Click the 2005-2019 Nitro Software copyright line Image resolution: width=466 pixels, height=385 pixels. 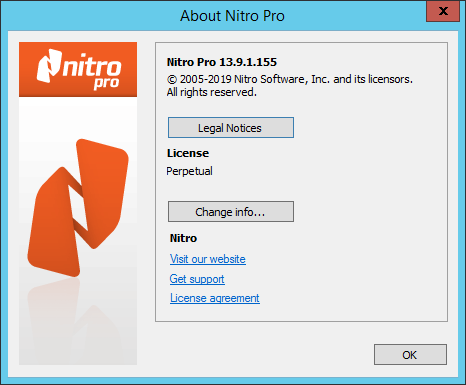click(x=290, y=79)
